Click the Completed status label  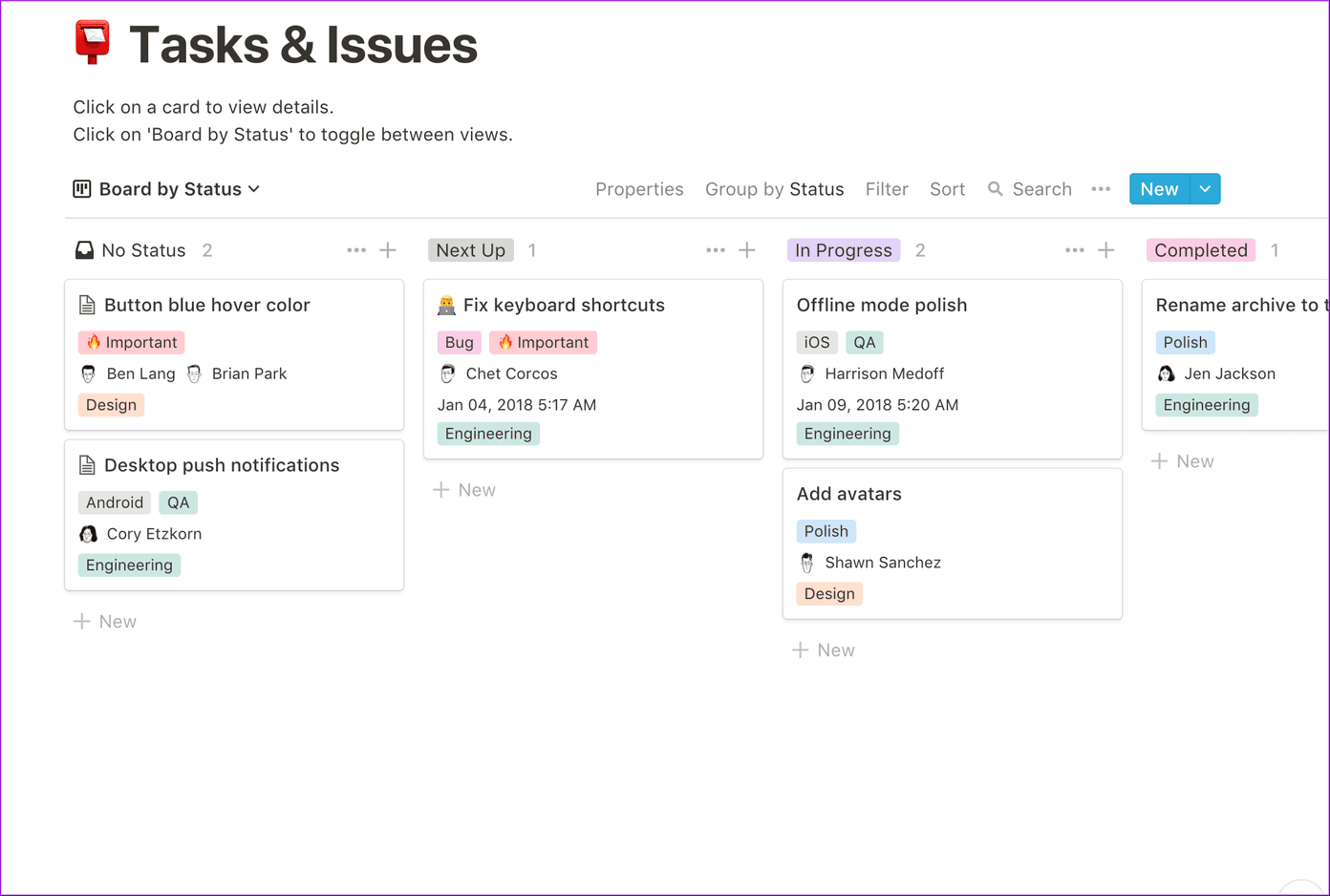pyautogui.click(x=1201, y=250)
